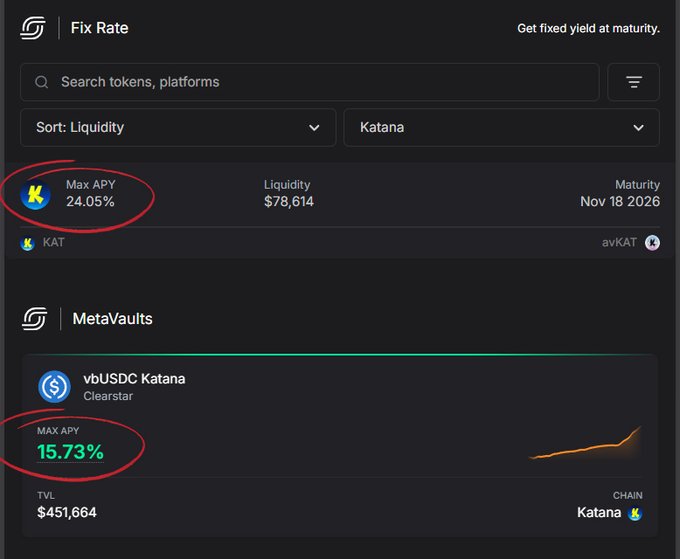Click the avKAT token icon
This screenshot has height=559, width=680.
(652, 242)
